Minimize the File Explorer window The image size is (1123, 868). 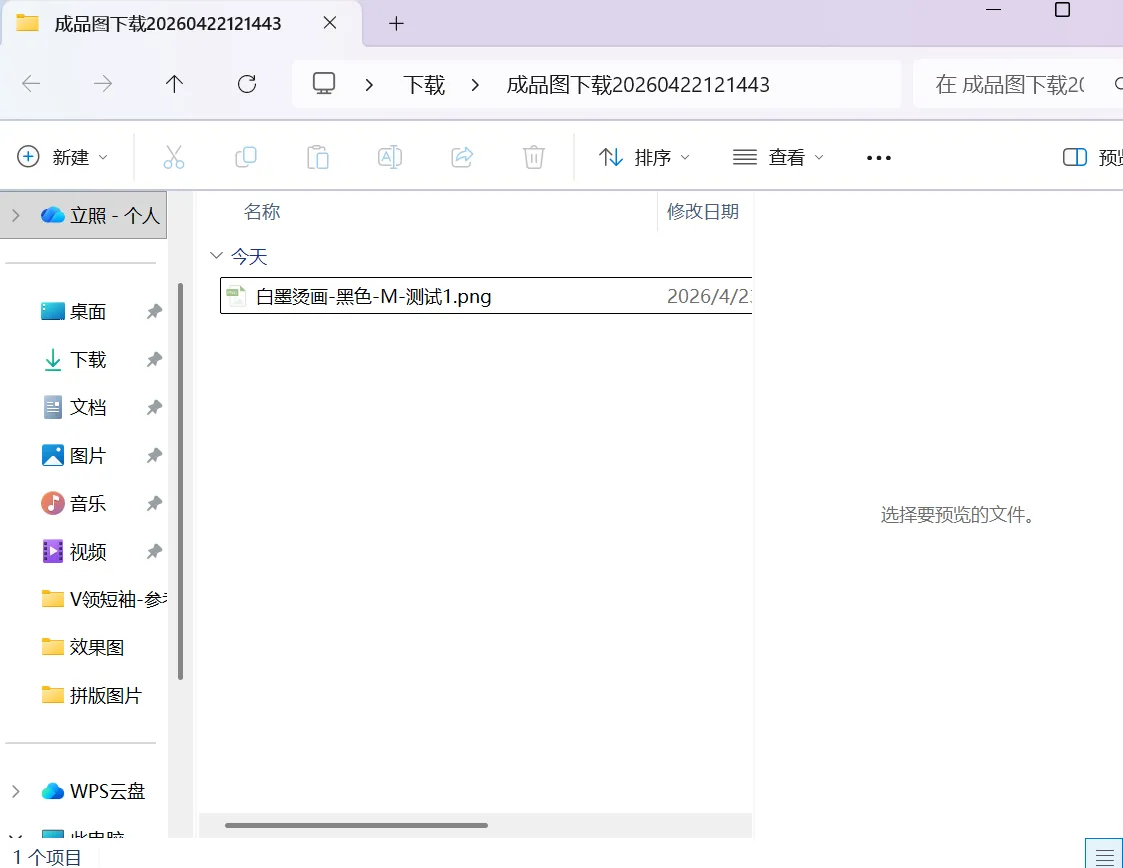point(993,10)
